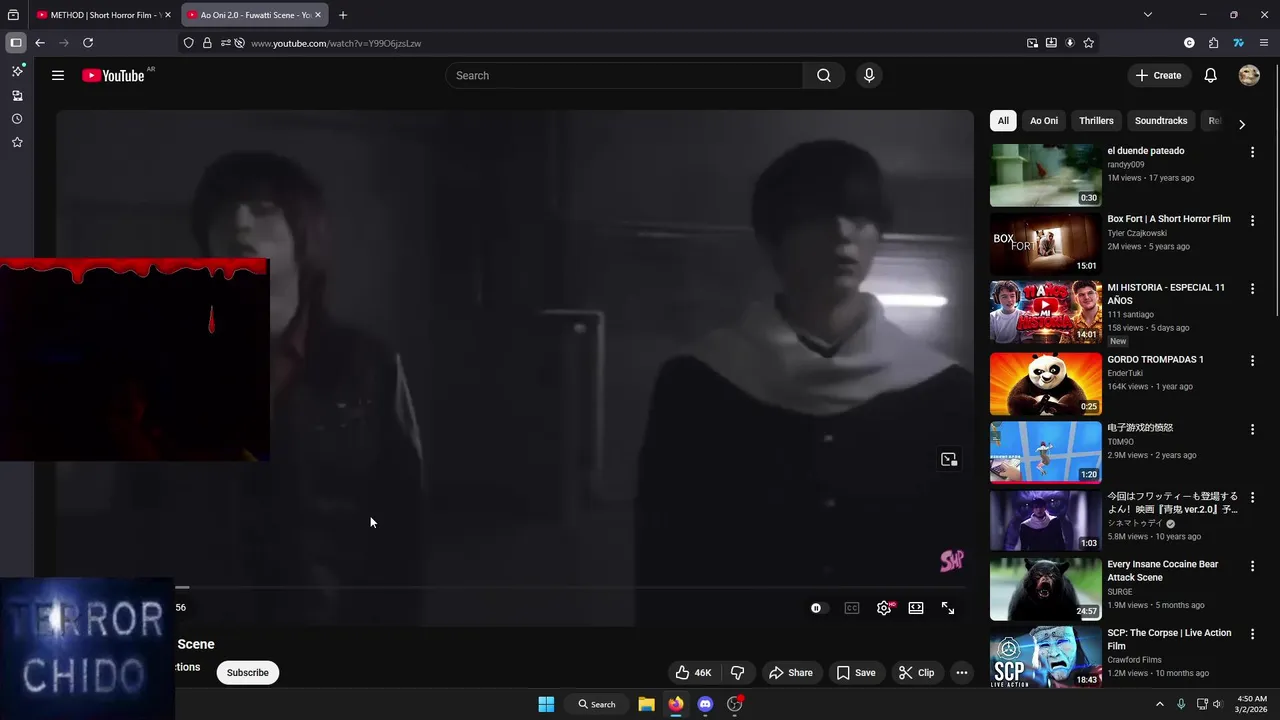Subscribe to the channel
Screen dimensions: 1280x720
248,673
